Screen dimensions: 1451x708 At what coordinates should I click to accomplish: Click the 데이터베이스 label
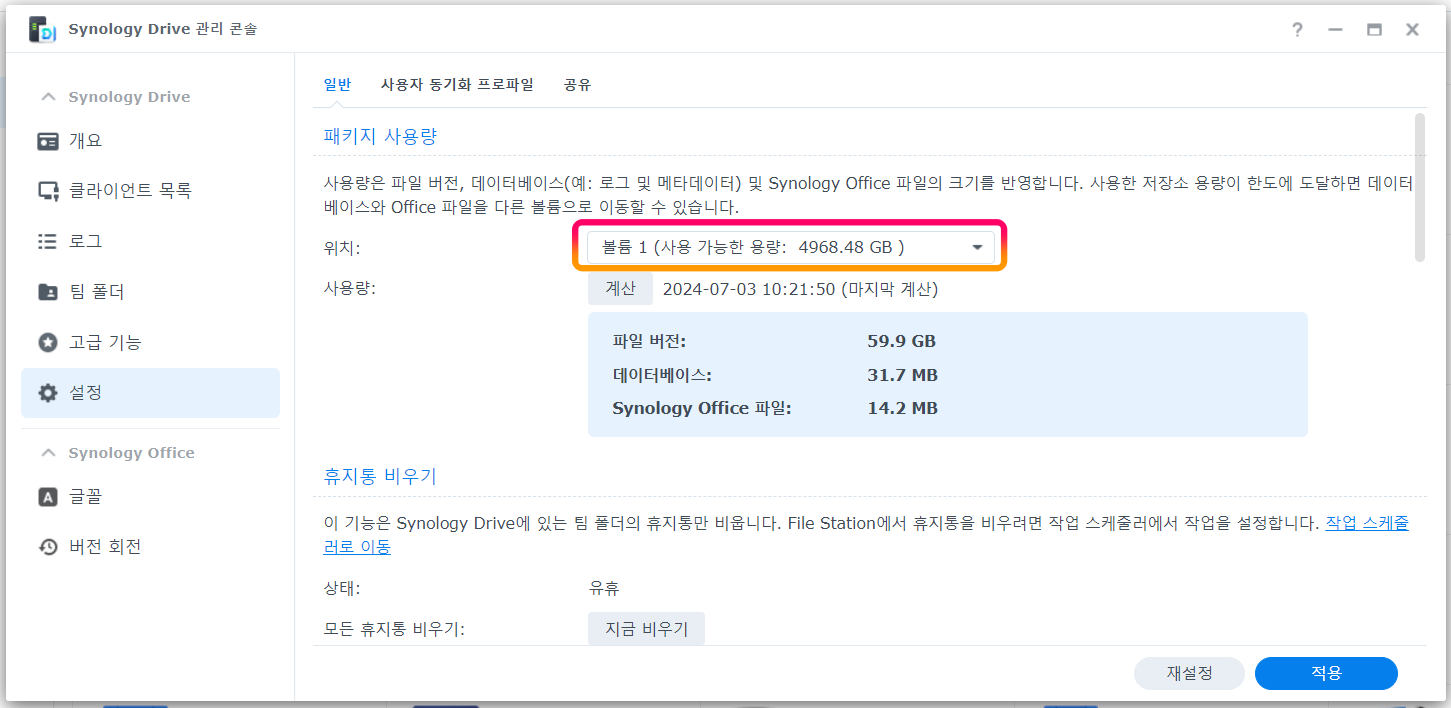662,375
